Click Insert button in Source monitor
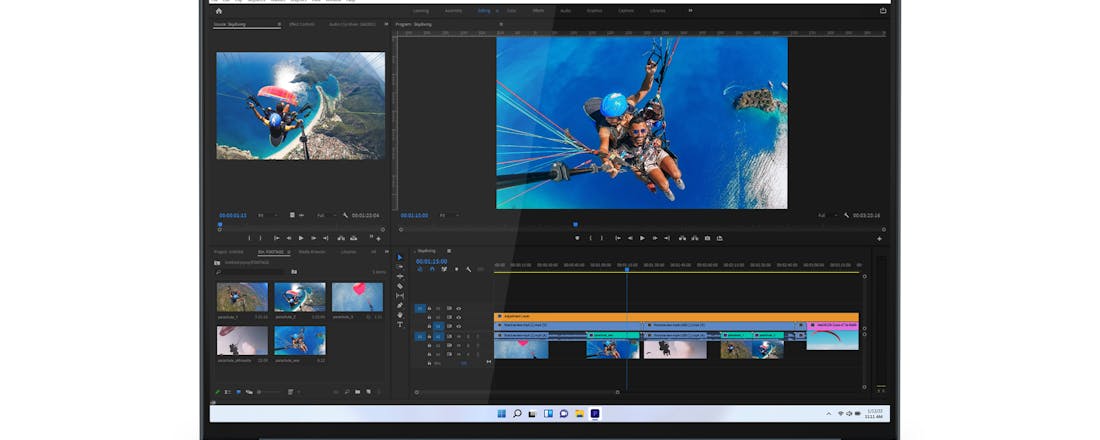 click(341, 238)
